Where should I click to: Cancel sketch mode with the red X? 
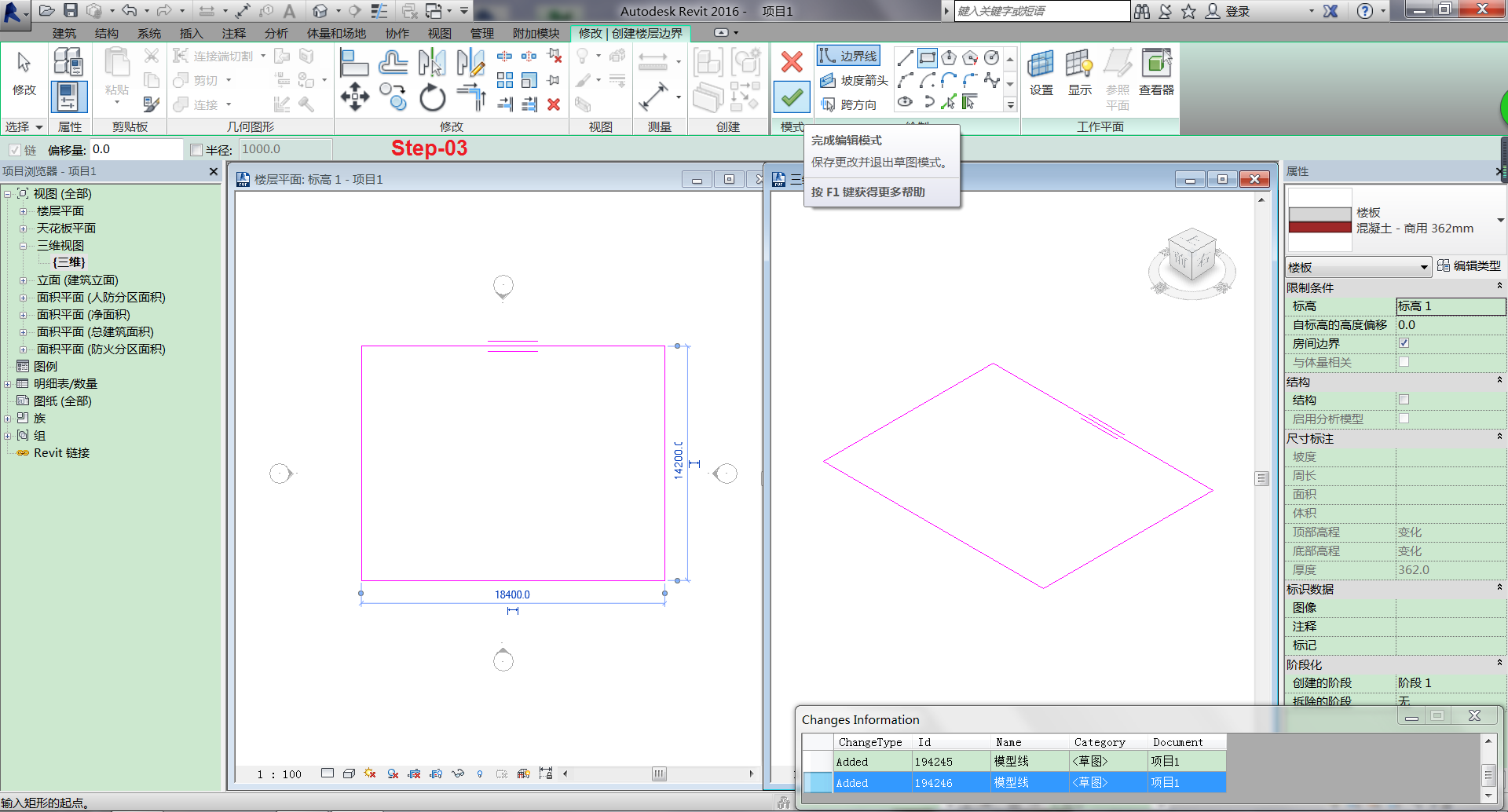coord(791,63)
